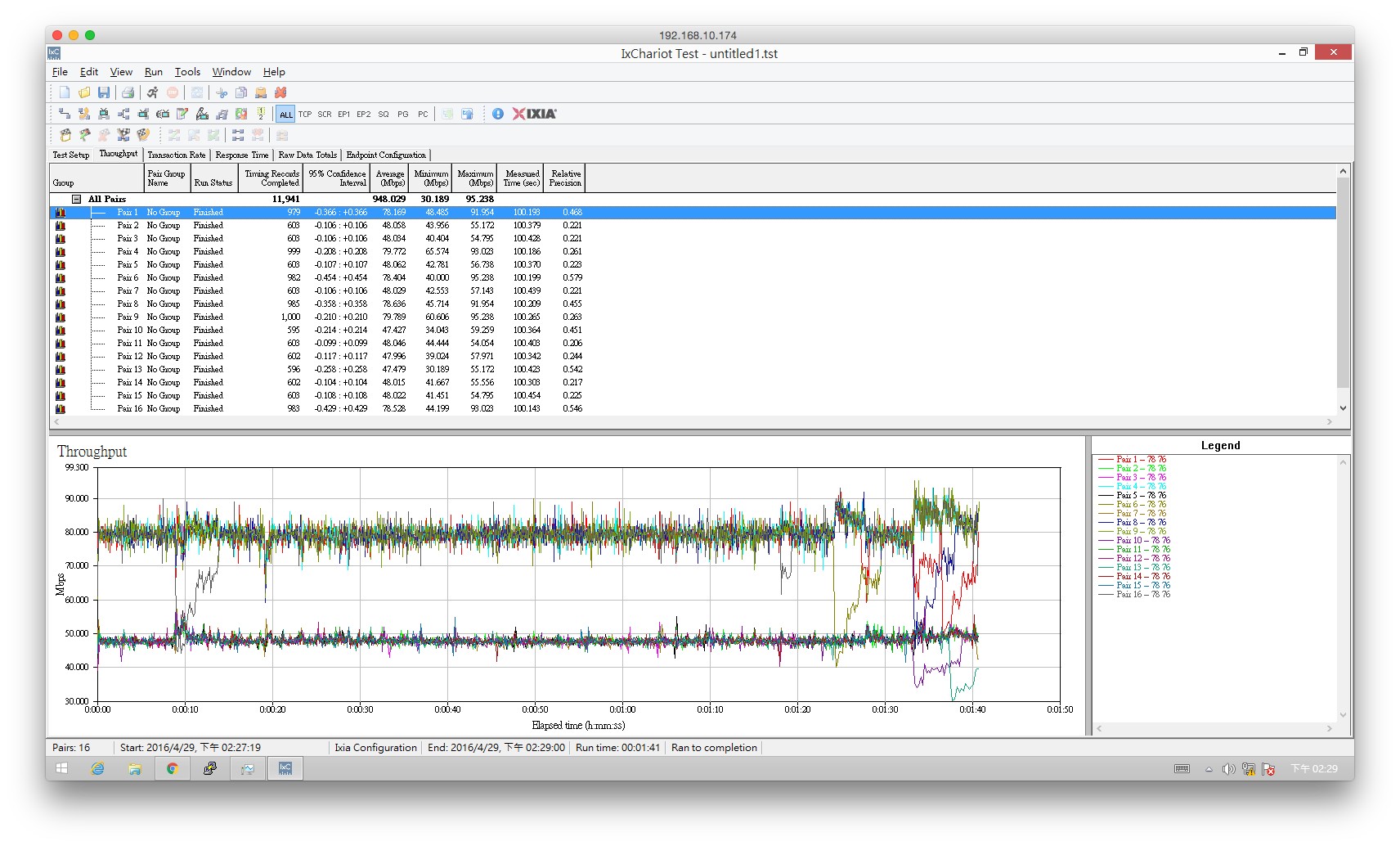
Task: Delete selection with the red X icon
Action: 280,92
